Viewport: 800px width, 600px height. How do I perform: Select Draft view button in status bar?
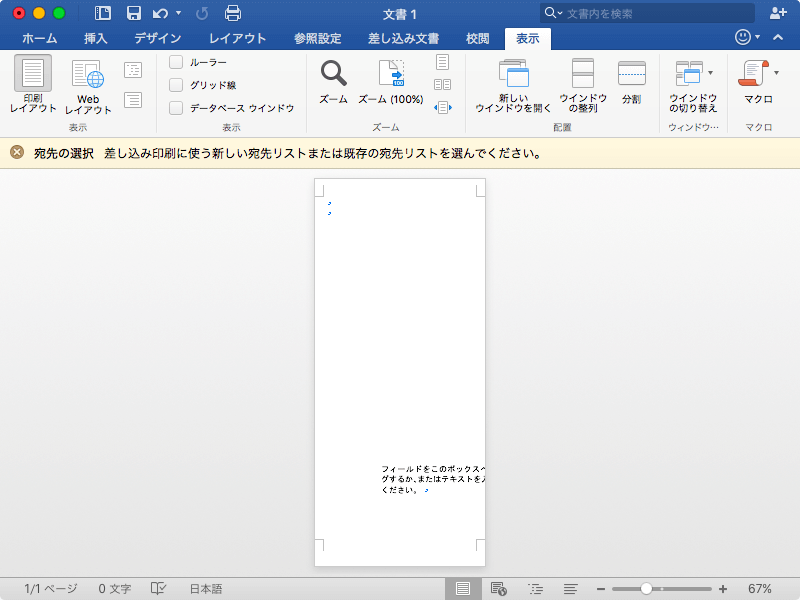click(x=570, y=589)
